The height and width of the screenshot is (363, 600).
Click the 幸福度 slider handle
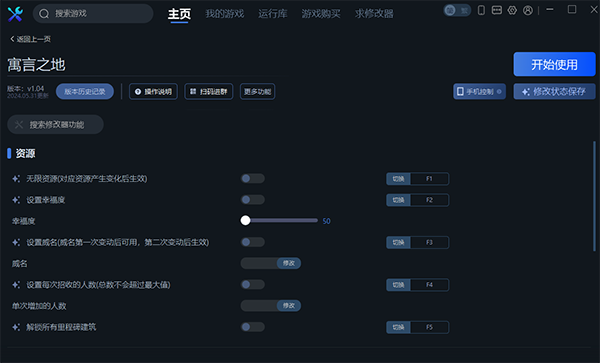(x=245, y=220)
